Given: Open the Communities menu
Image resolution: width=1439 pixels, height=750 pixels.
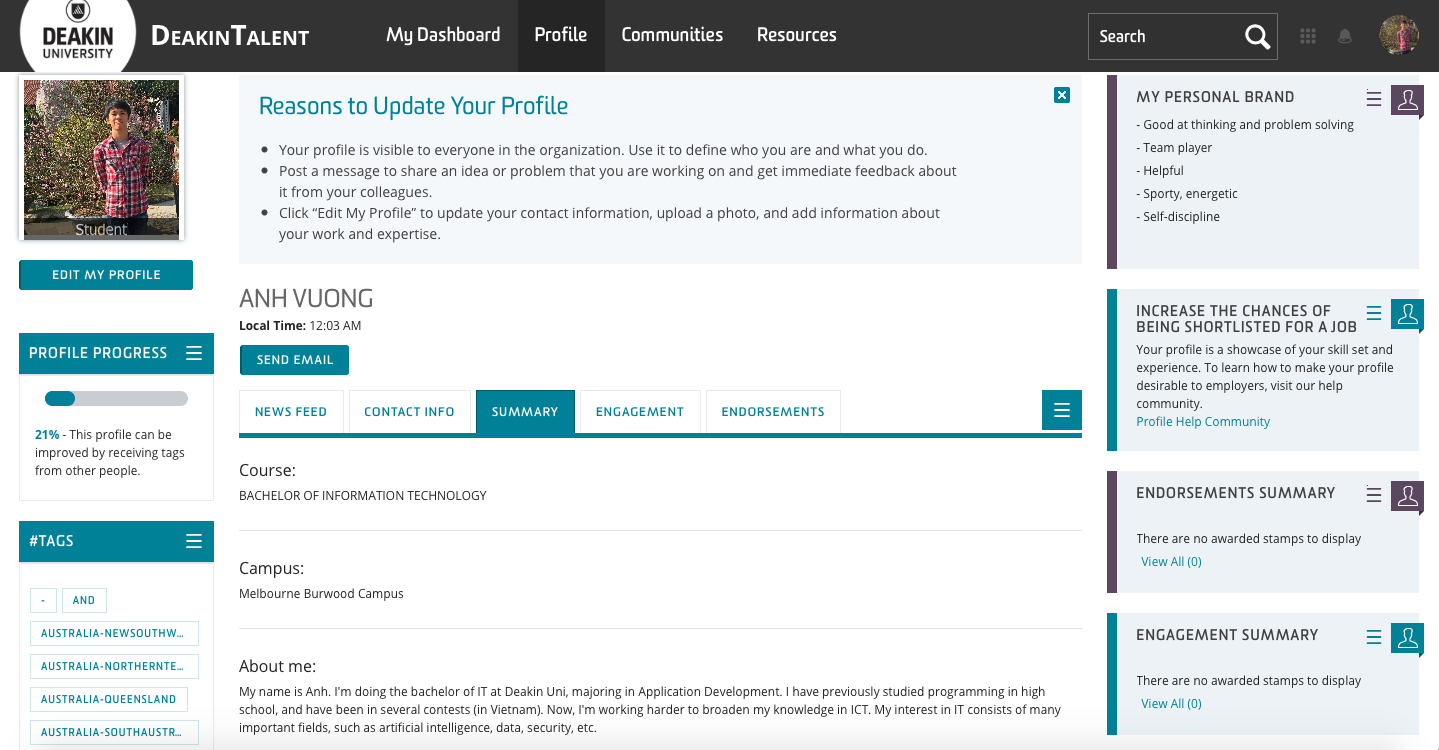Looking at the screenshot, I should 672,35.
